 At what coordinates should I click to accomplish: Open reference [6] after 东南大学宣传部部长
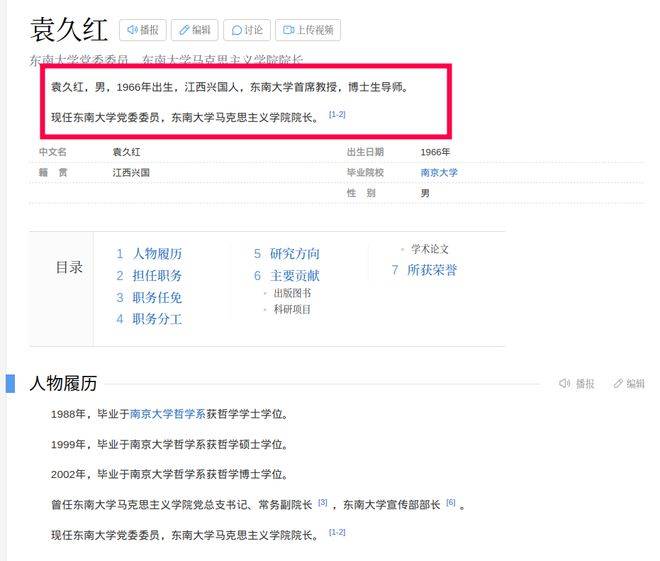451,502
